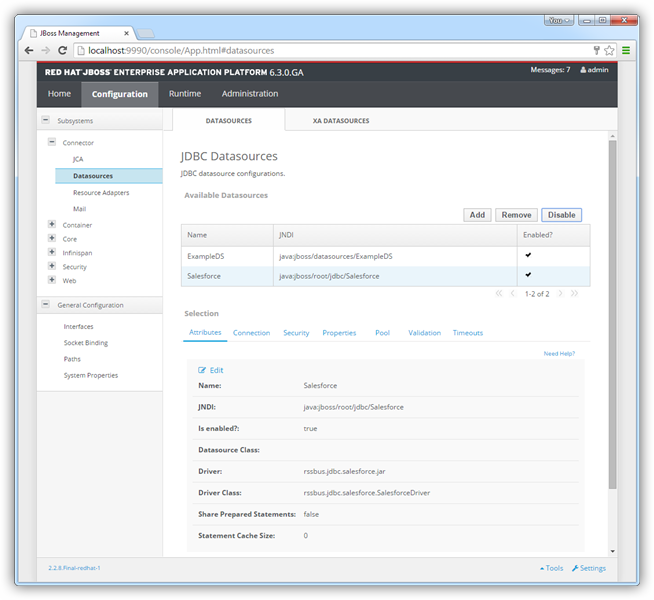Screen dimensions: 654x600
Task: Open the Settings wrench in the footer
Action: point(576,568)
